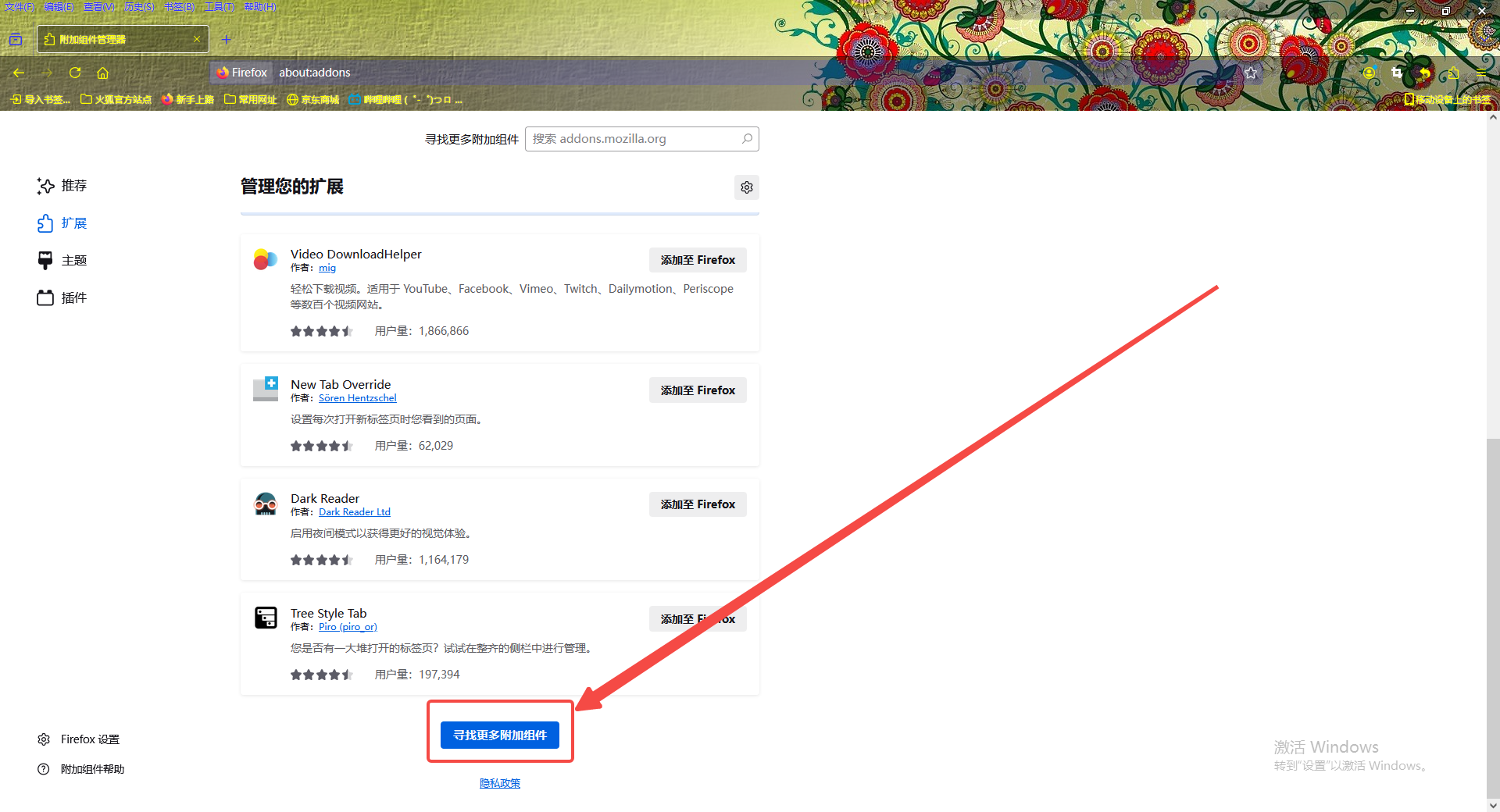
Task: Click the 用户量: 62,029 text
Action: pos(414,446)
